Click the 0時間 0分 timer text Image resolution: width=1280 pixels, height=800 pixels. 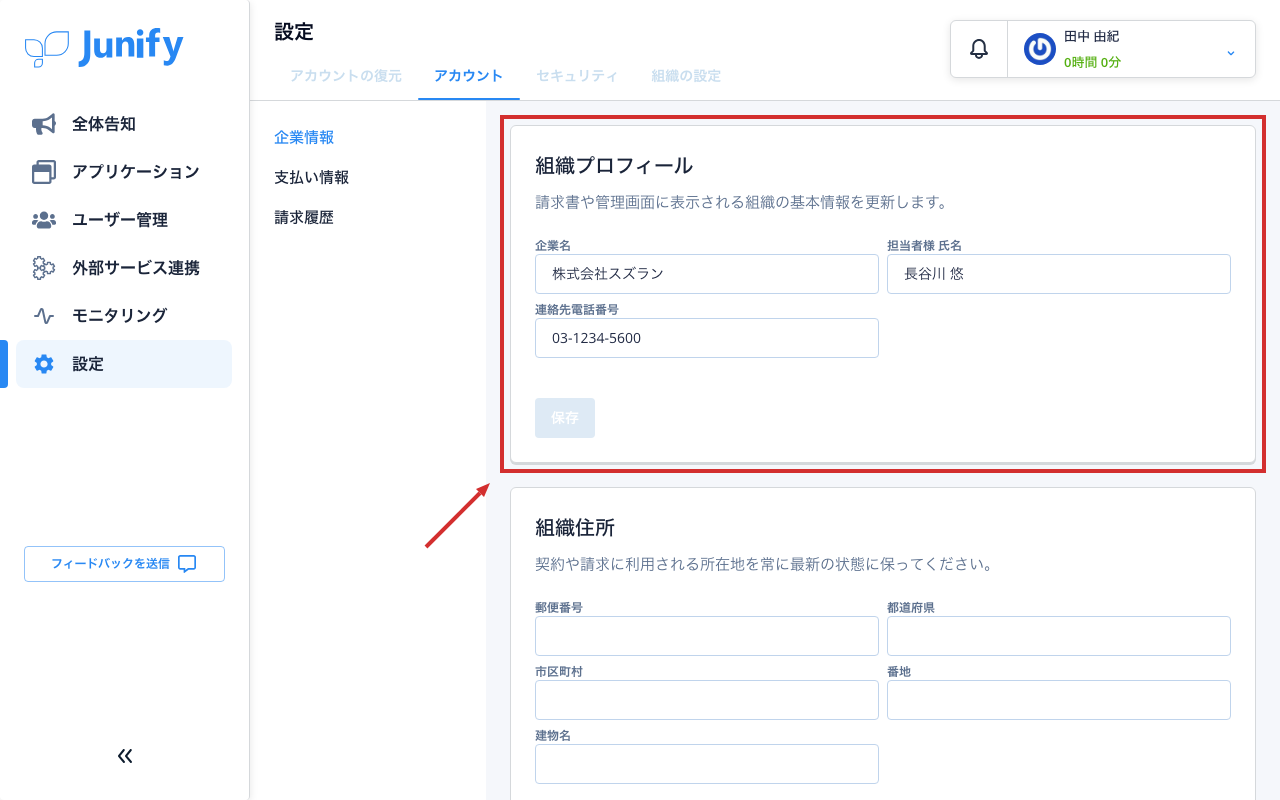pyautogui.click(x=1092, y=62)
